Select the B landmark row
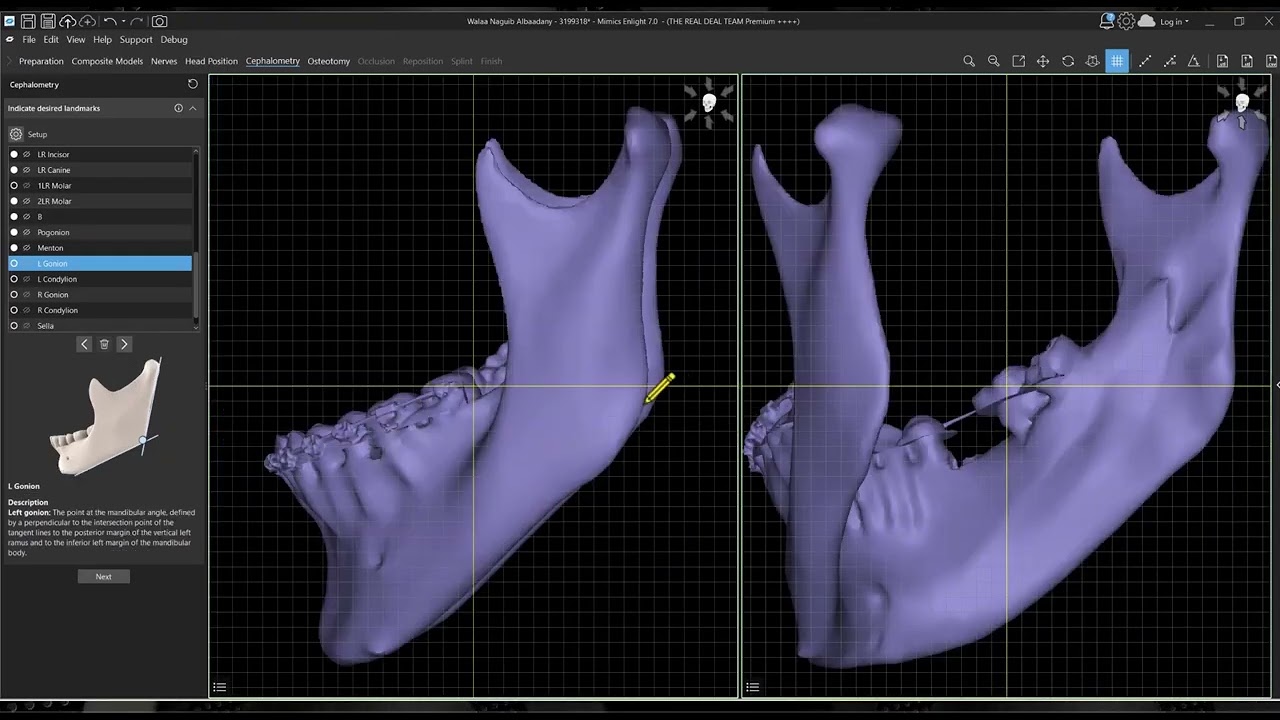Image resolution: width=1280 pixels, height=720 pixels. pyautogui.click(x=100, y=216)
